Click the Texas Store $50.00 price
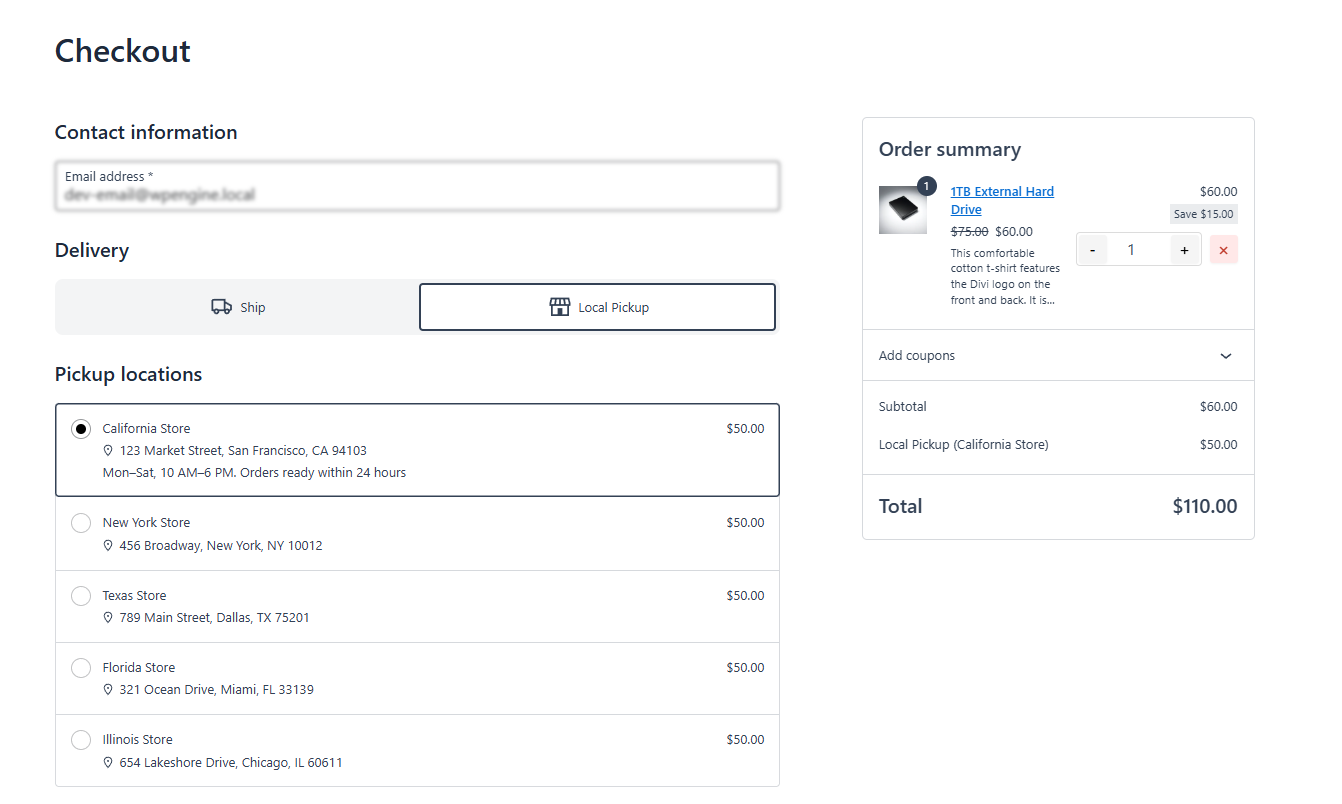Image resolution: width=1342 pixels, height=804 pixels. tap(745, 596)
